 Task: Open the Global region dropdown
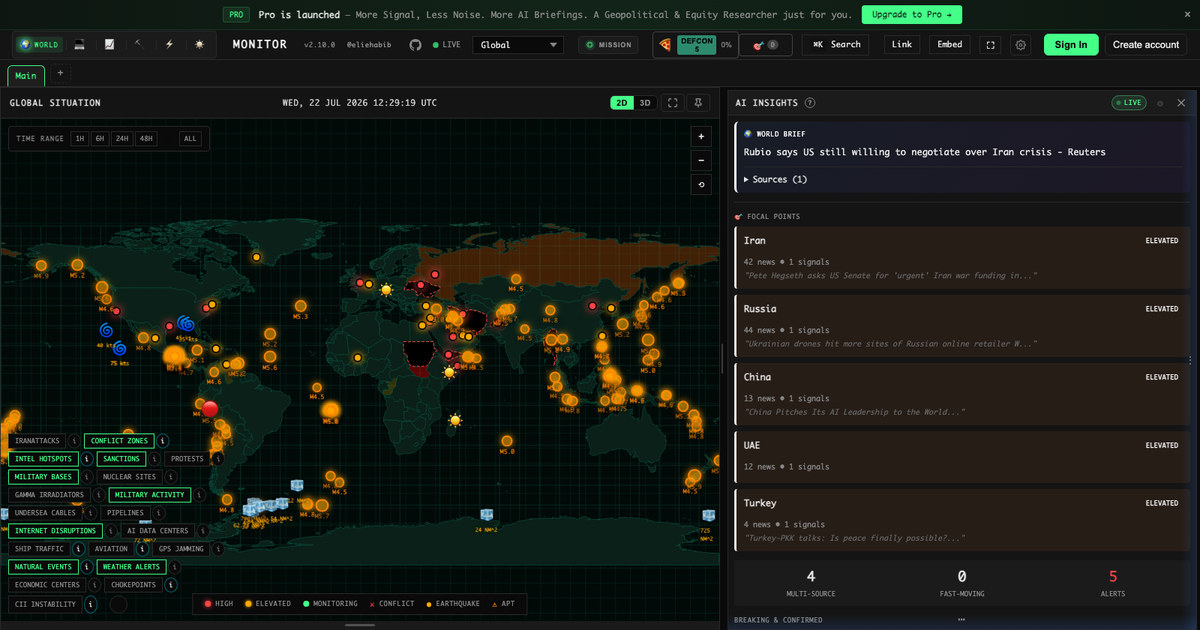pyautogui.click(x=518, y=45)
